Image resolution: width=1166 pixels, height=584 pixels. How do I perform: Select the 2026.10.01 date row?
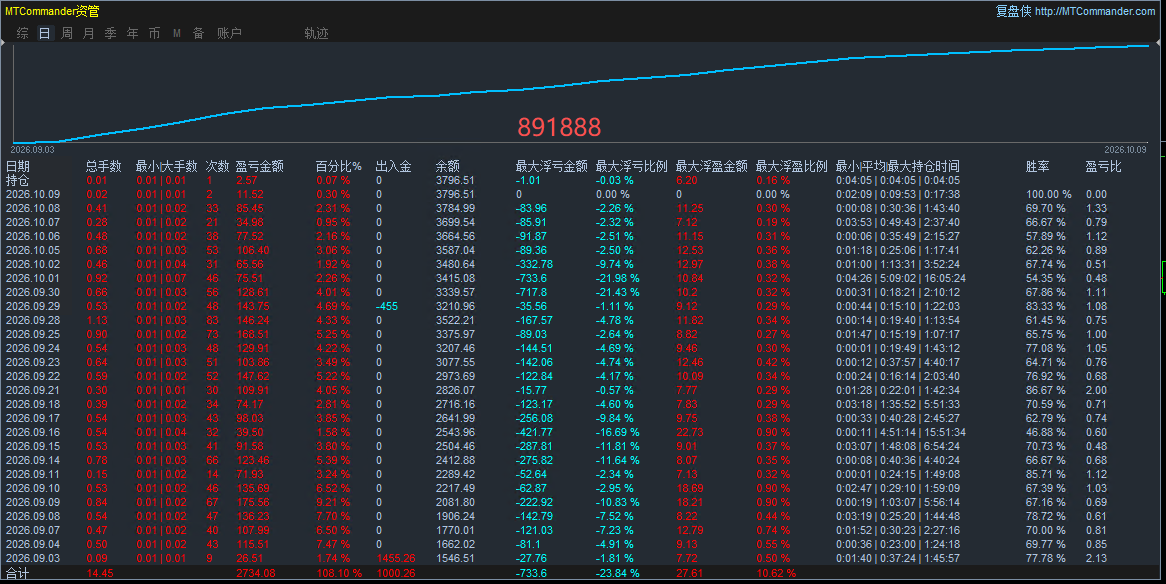pos(33,278)
